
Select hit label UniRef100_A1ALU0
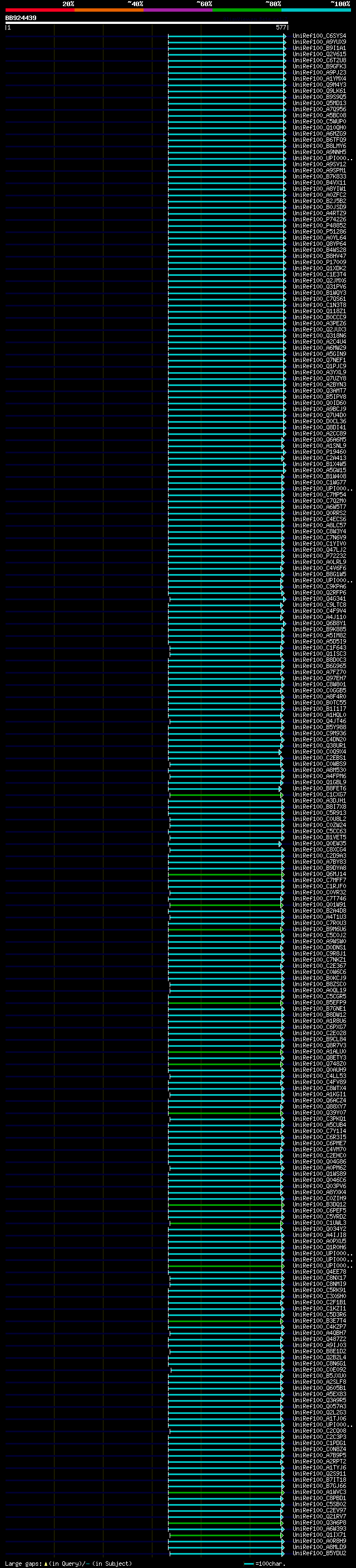pyautogui.click(x=319, y=1052)
